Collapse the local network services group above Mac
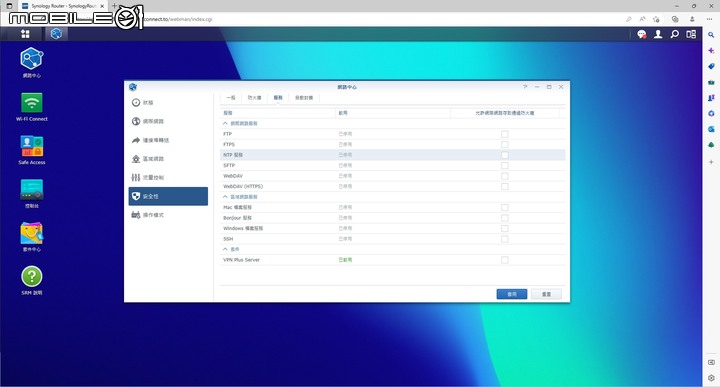This screenshot has width=720, height=387. pos(225,197)
